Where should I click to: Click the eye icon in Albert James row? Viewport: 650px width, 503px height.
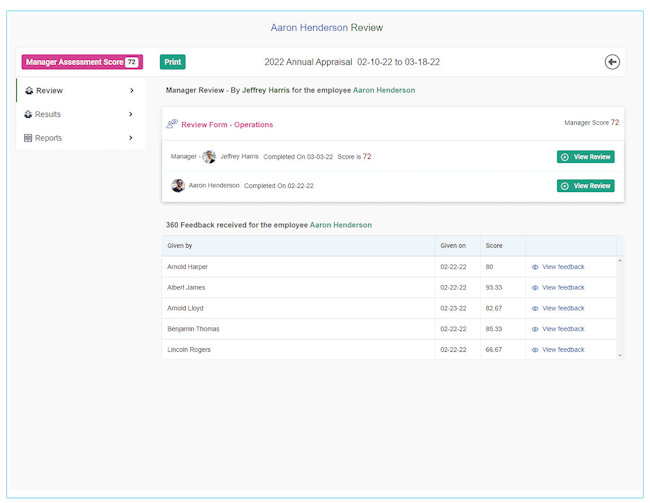click(535, 288)
